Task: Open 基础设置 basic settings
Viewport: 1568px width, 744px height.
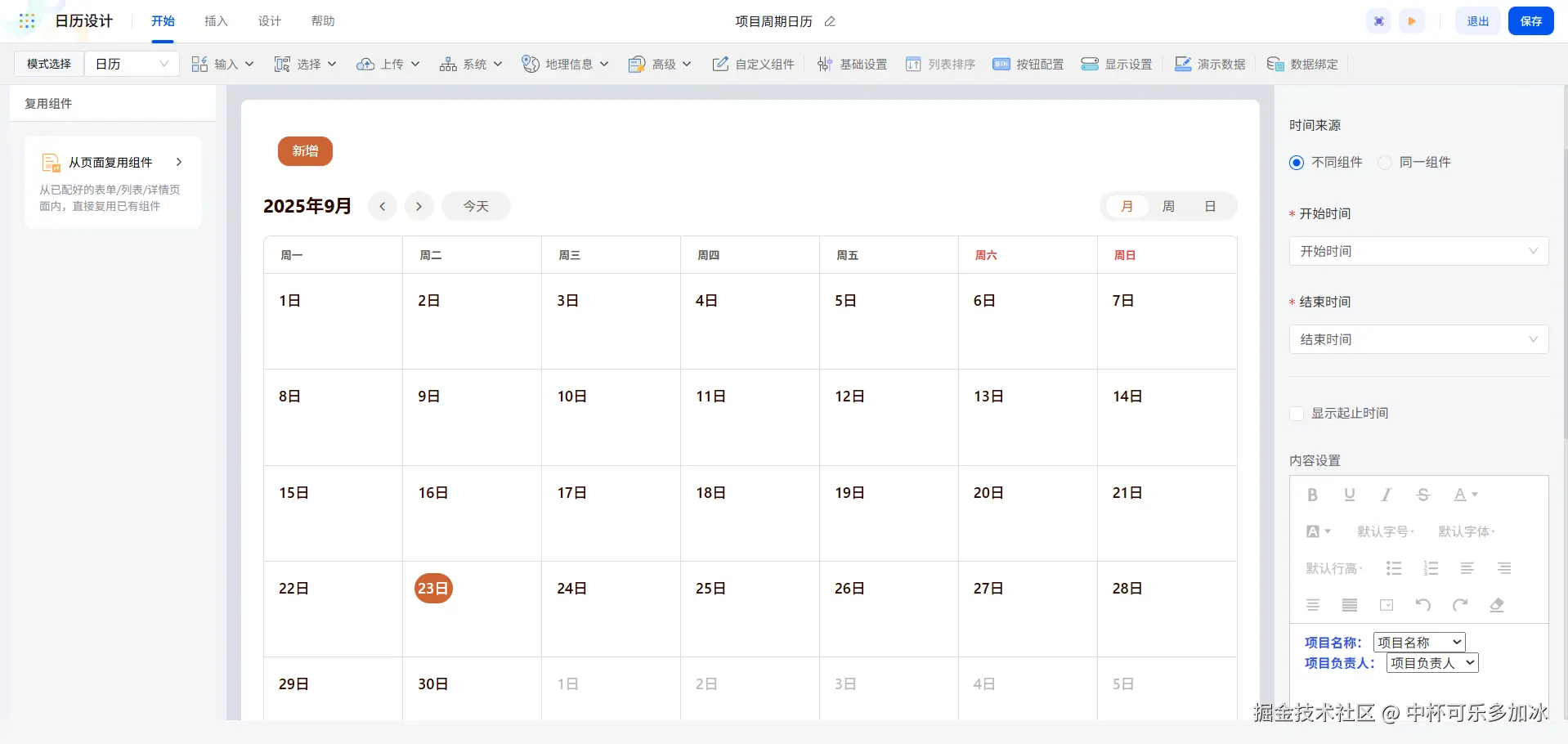Action: pos(852,64)
